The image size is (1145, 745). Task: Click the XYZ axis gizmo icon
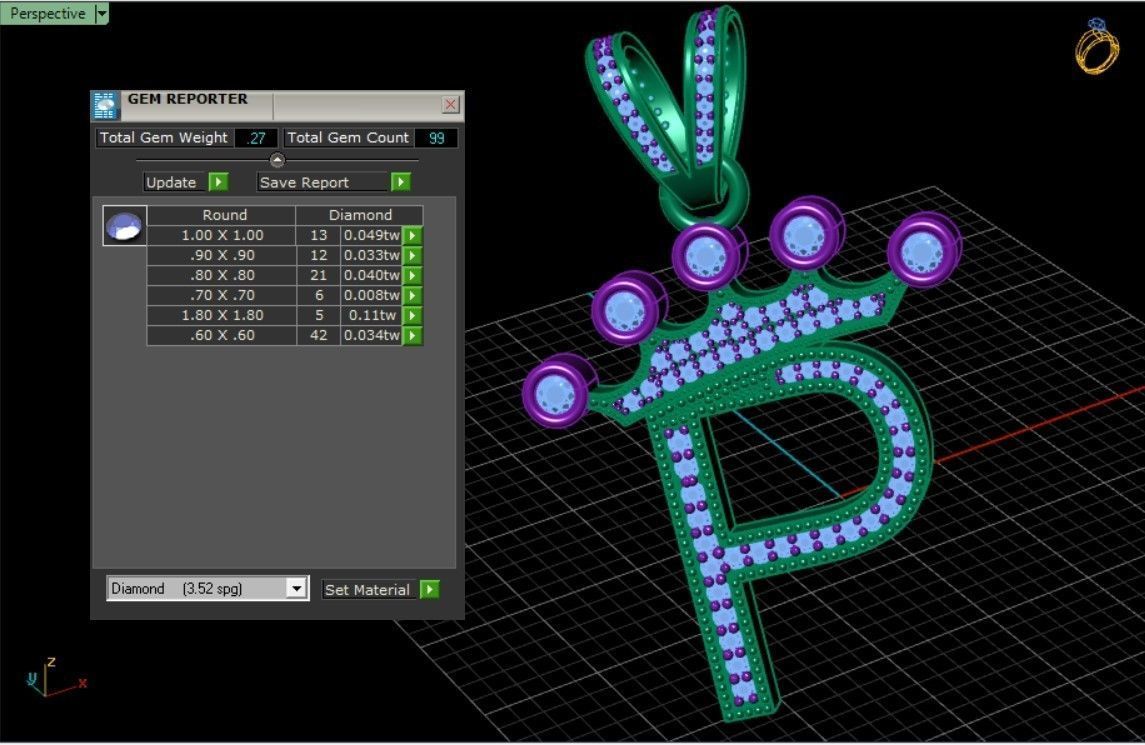[56, 678]
